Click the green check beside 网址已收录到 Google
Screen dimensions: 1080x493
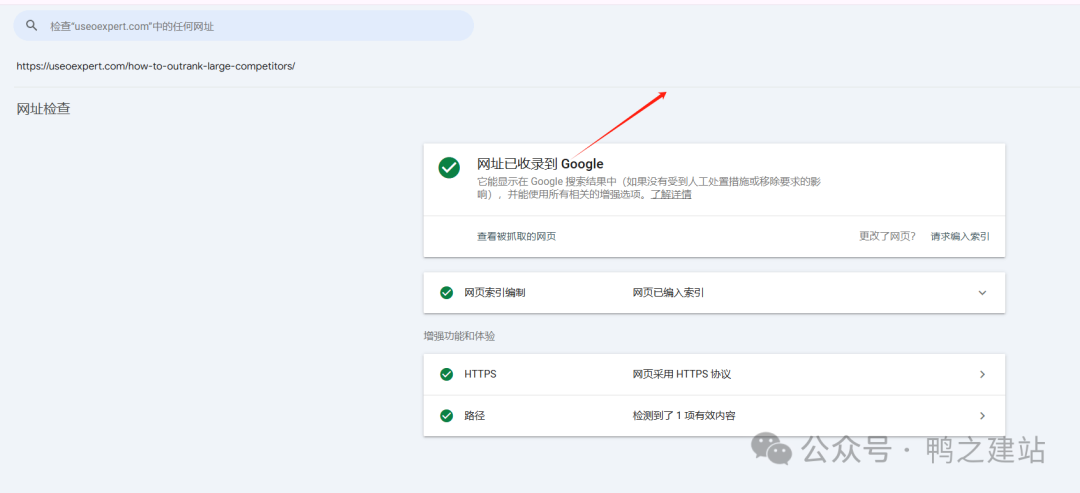point(449,167)
